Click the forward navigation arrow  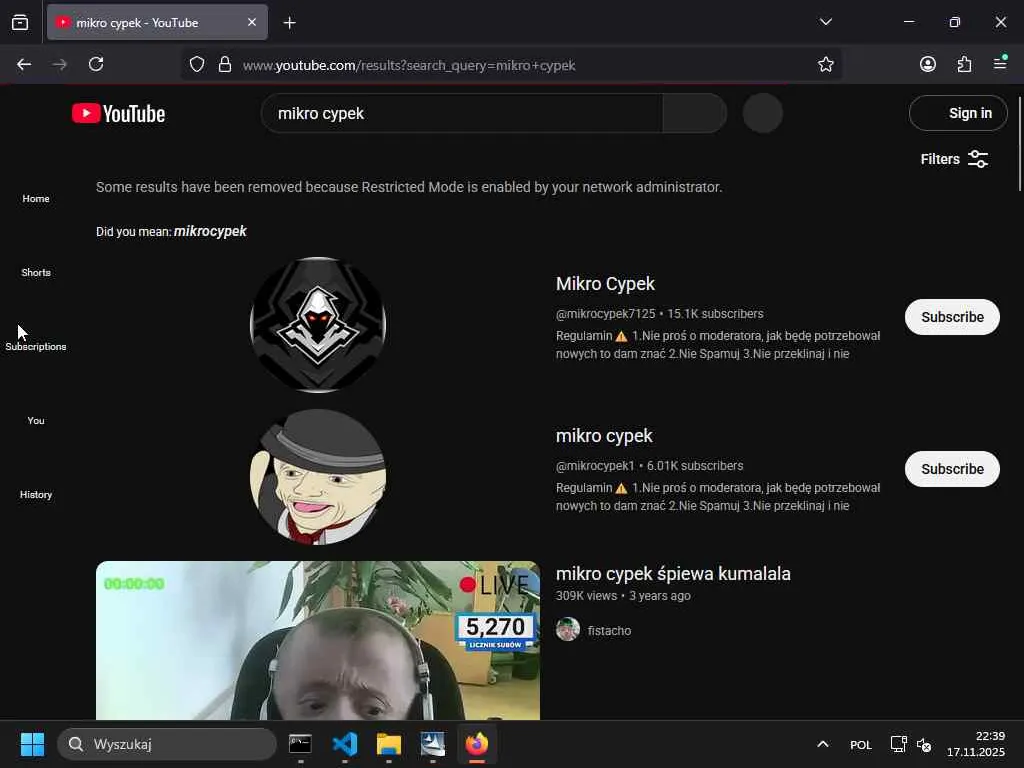tap(59, 65)
